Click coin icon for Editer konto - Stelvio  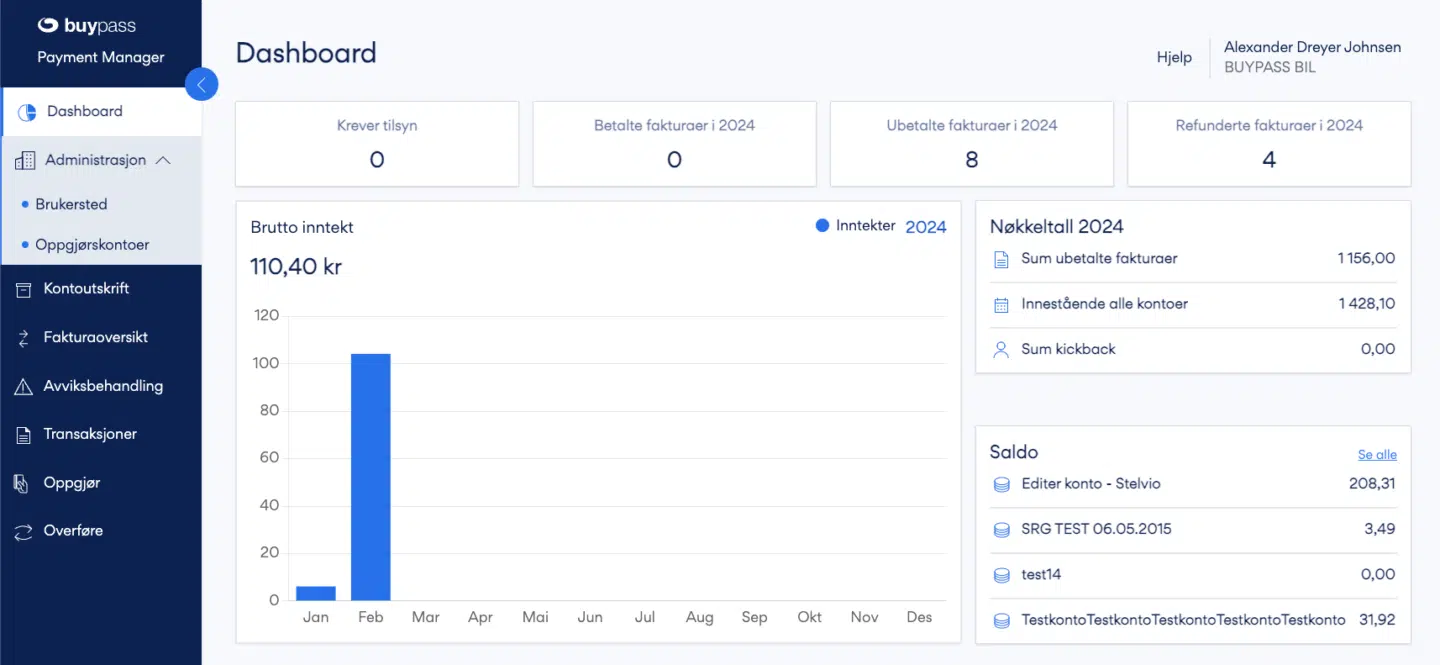(1001, 485)
